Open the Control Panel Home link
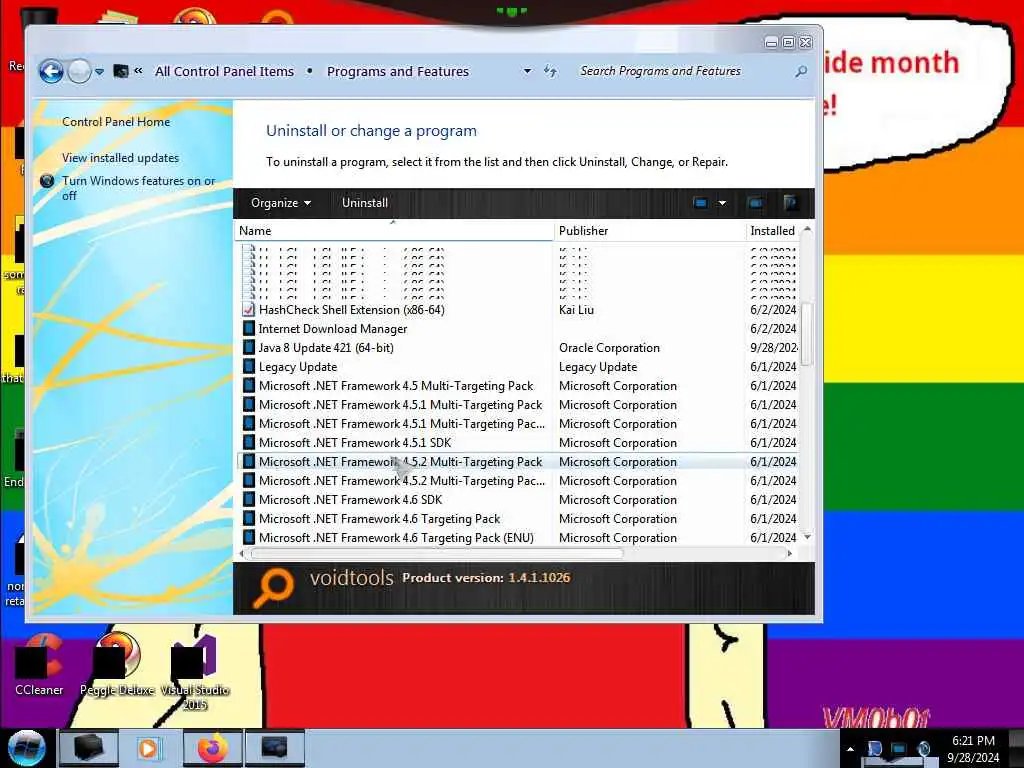The width and height of the screenshot is (1024, 768). click(116, 121)
